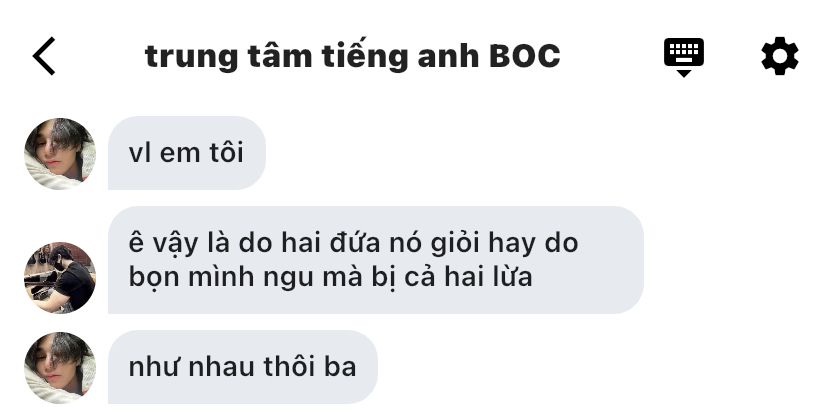The height and width of the screenshot is (410, 828).
Task: Open chat settings via the gear icon
Action: pos(780,56)
